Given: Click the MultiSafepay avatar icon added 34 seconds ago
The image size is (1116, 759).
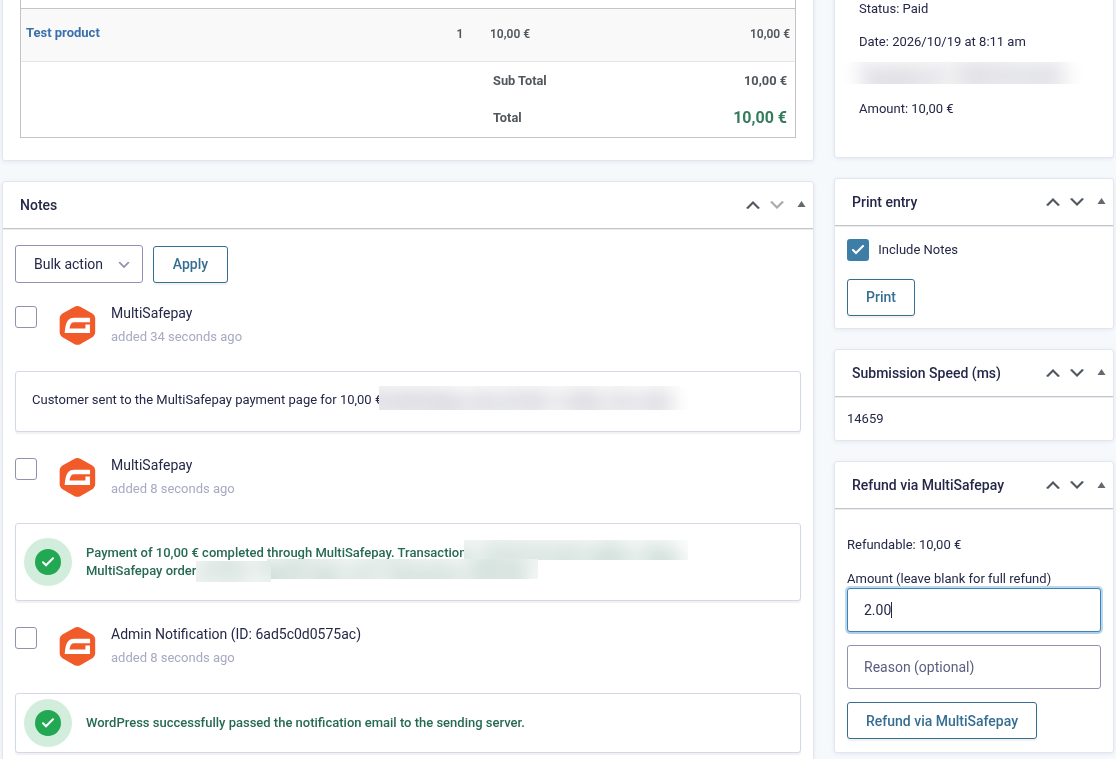Looking at the screenshot, I should point(77,325).
